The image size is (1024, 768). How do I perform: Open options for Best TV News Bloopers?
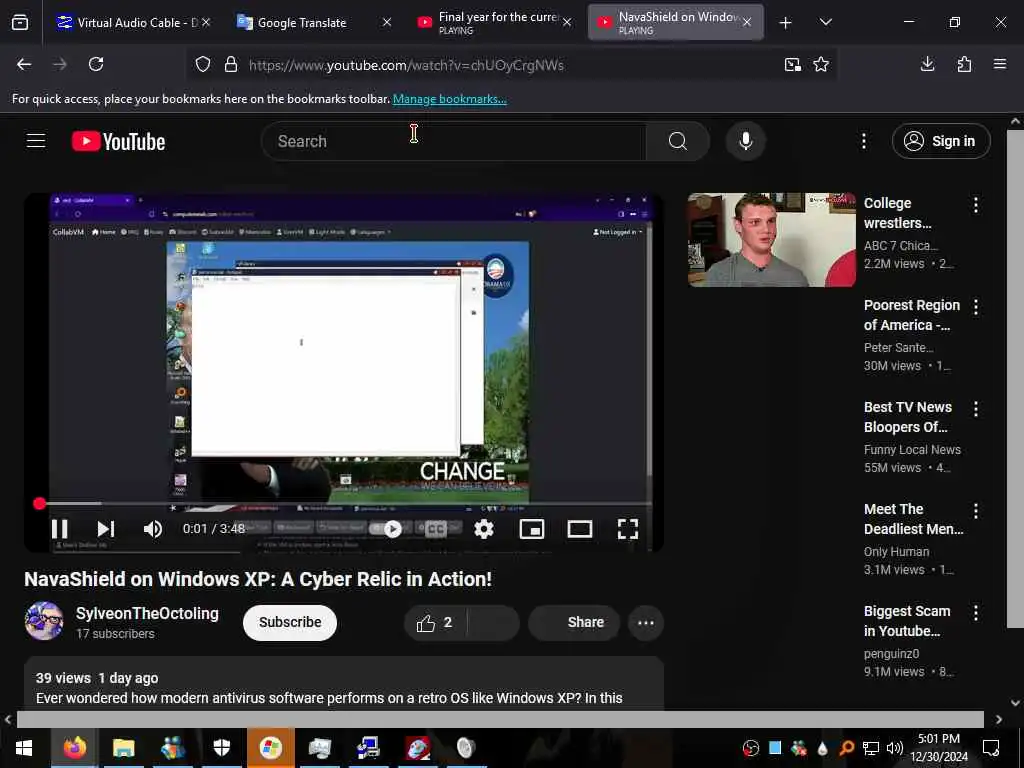tap(976, 409)
